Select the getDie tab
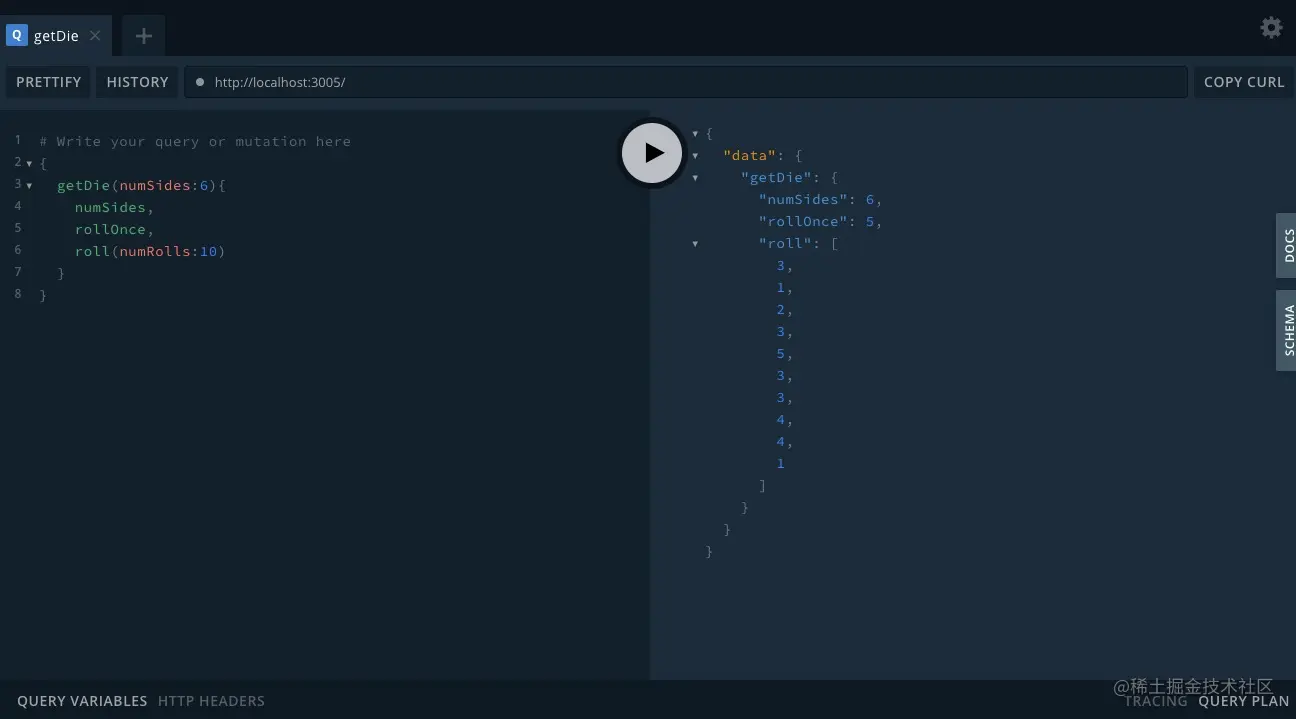This screenshot has width=1296, height=719. (56, 36)
